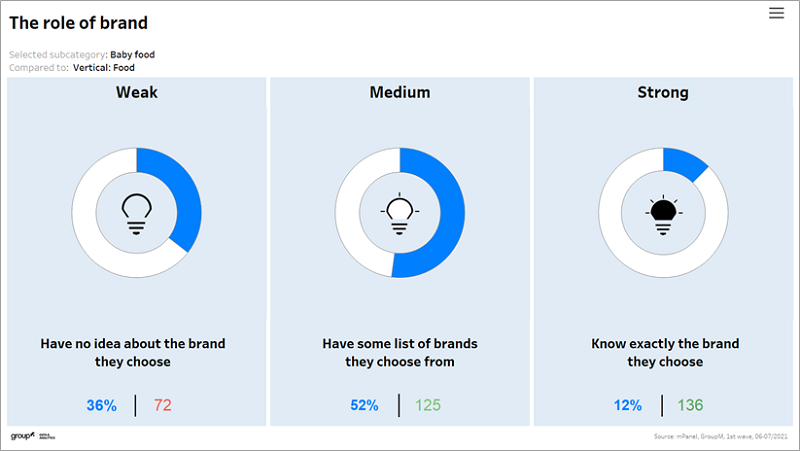Open the hamburger menu
The width and height of the screenshot is (800, 451).
coord(776,13)
